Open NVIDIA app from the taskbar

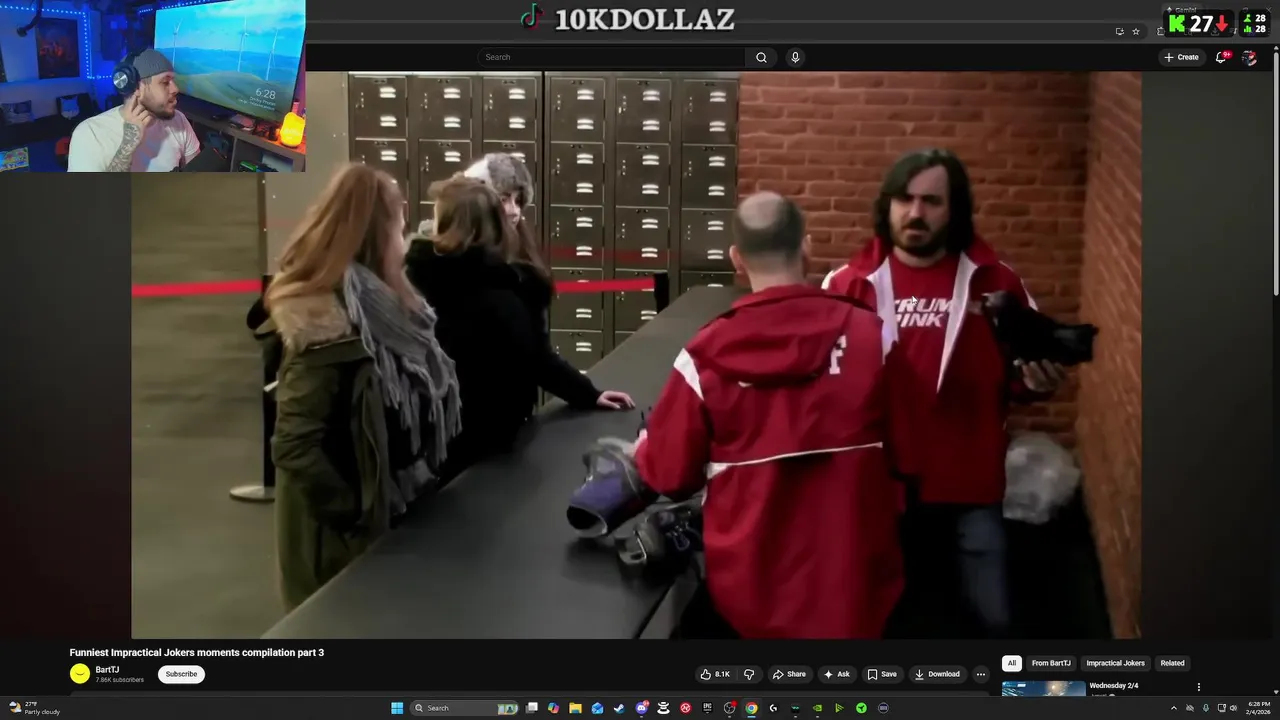pyautogui.click(x=817, y=708)
